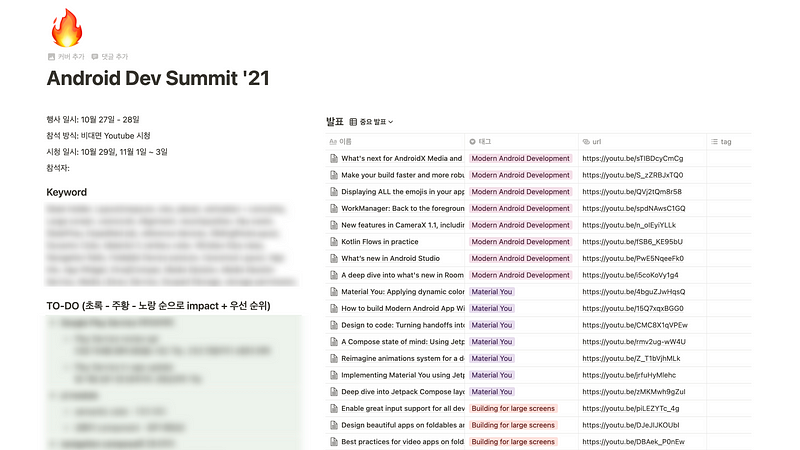The width and height of the screenshot is (800, 450).
Task: Click the tag column header
Action: 721,141
